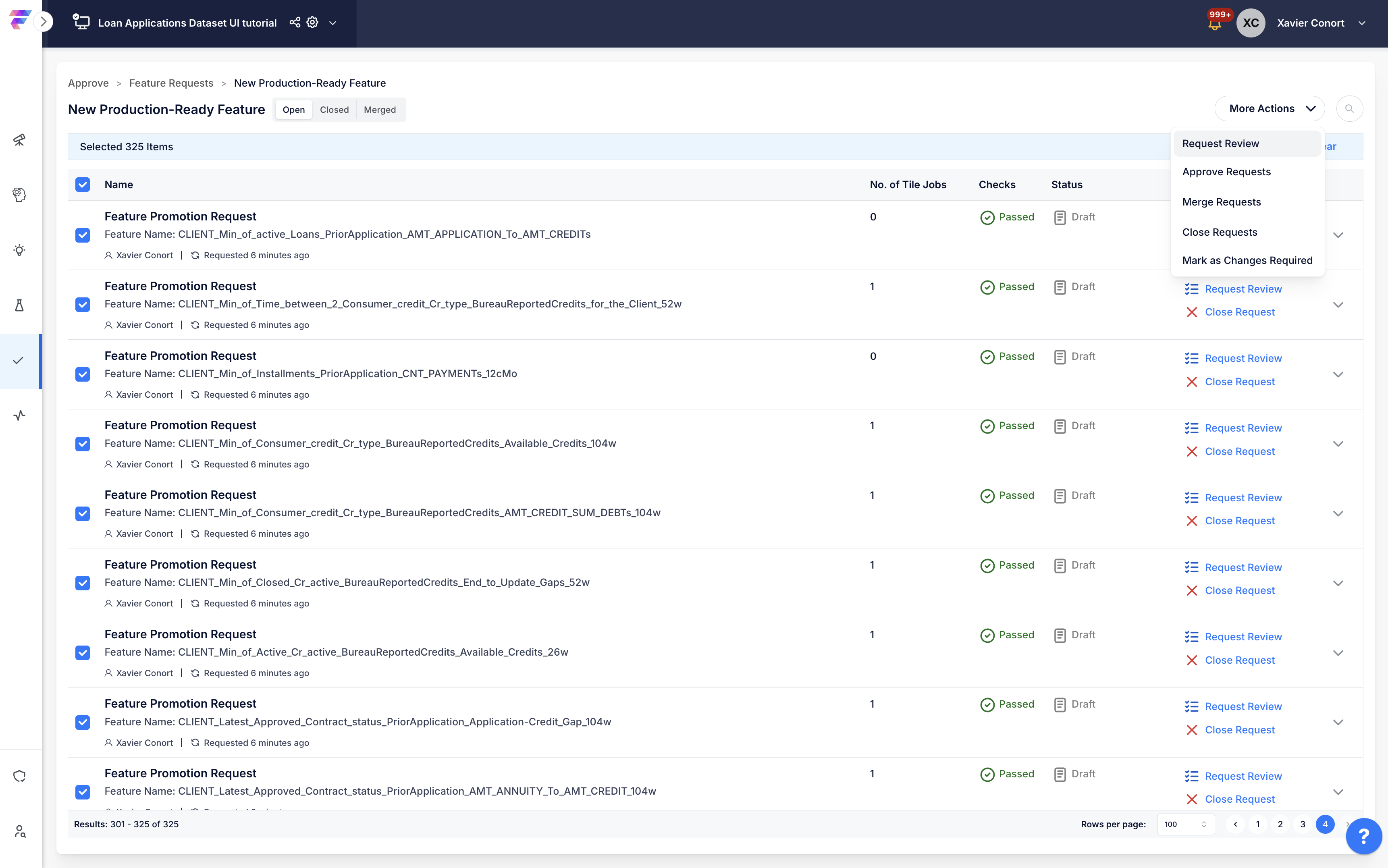Open the settings gear in the header
This screenshot has width=1388, height=868.
[312, 23]
